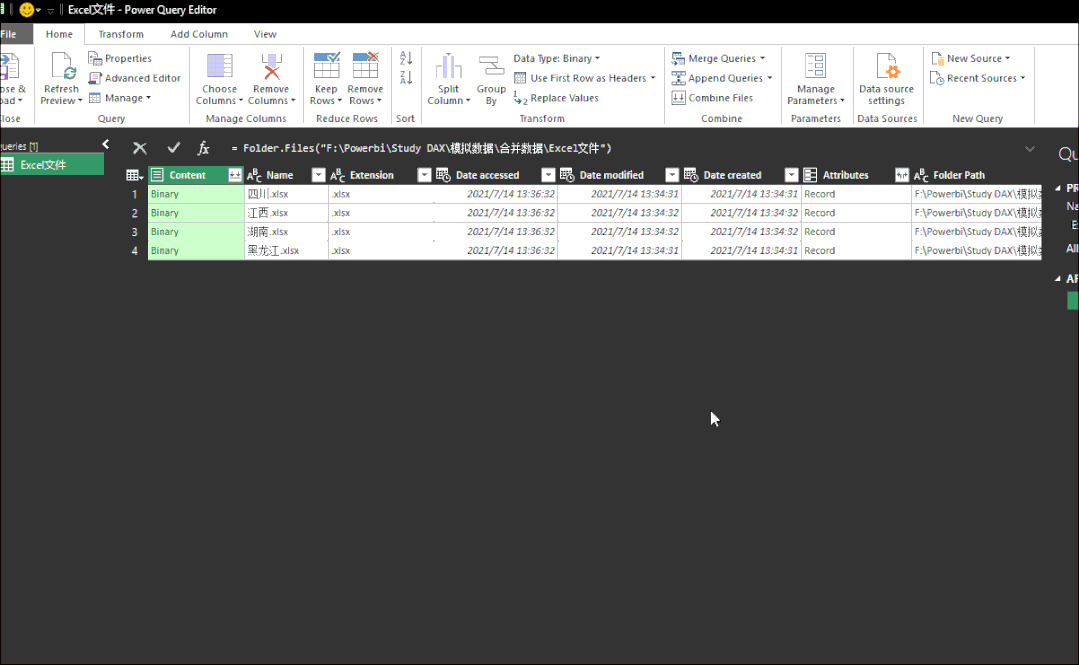Expand the formula bar chevron
Image resolution: width=1079 pixels, height=665 pixels.
[1029, 149]
